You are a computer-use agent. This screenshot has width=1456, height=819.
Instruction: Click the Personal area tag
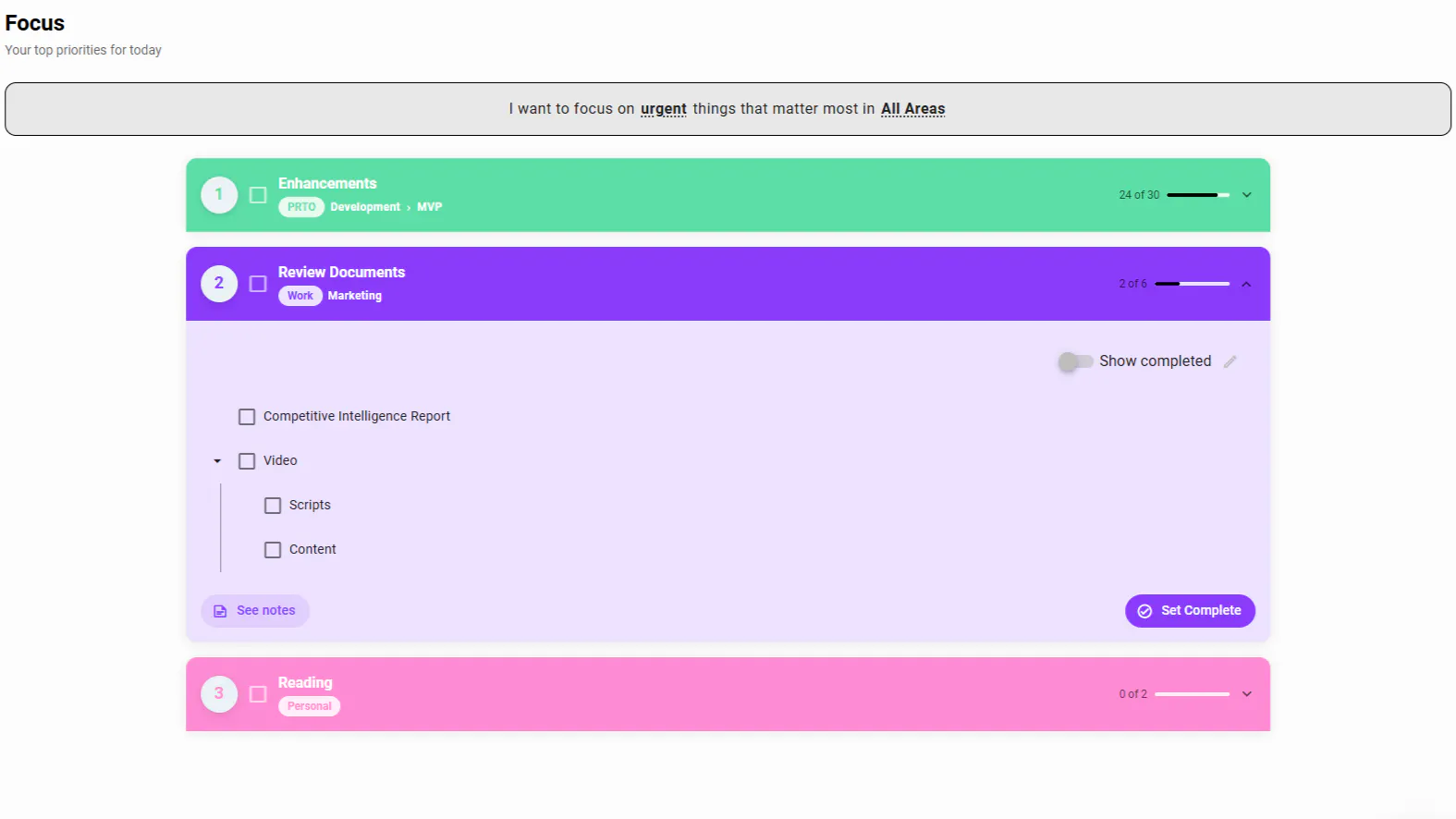click(x=309, y=706)
